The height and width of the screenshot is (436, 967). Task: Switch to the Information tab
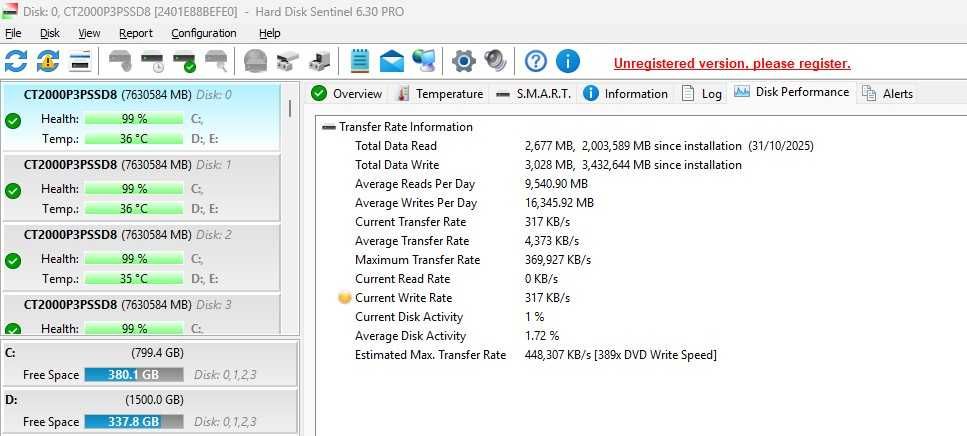[625, 94]
